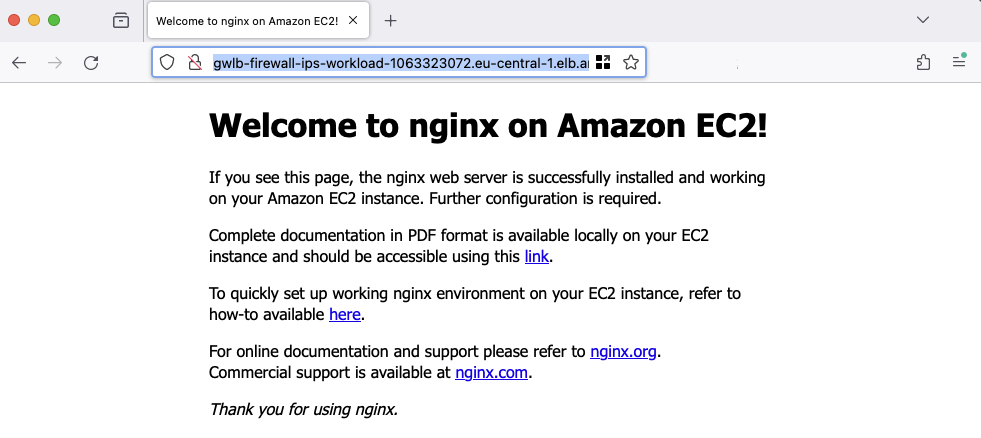
Task: Close the Welcome to nginx tab
Action: (354, 21)
